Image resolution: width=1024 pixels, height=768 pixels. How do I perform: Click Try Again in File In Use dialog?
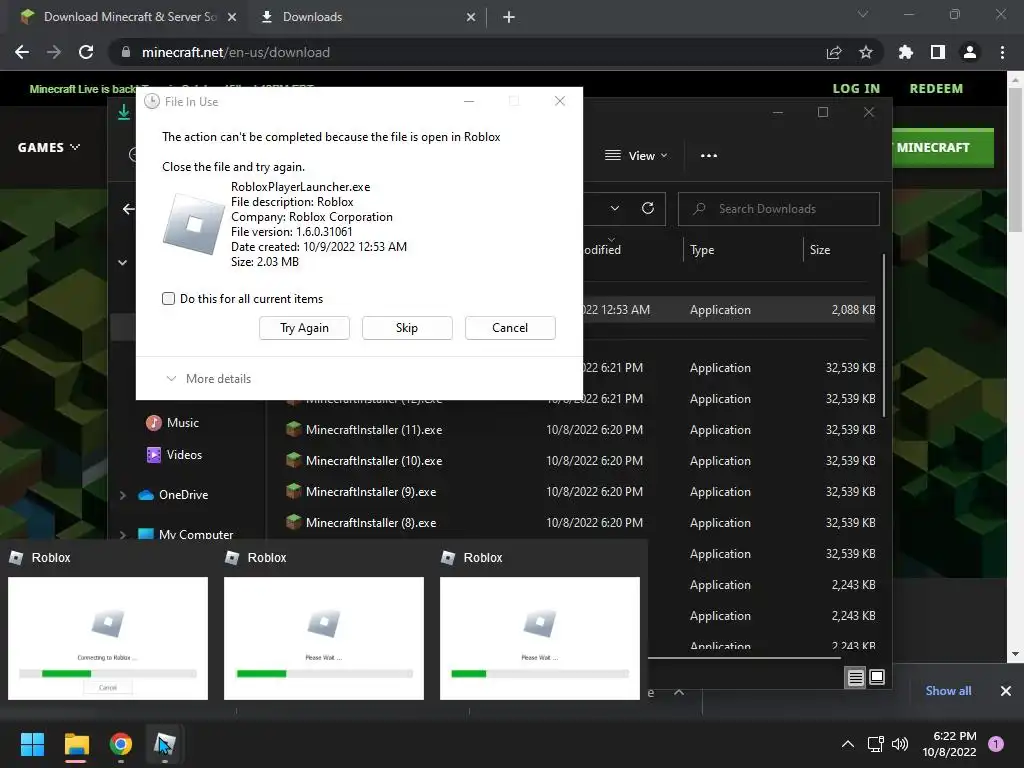[x=304, y=328]
